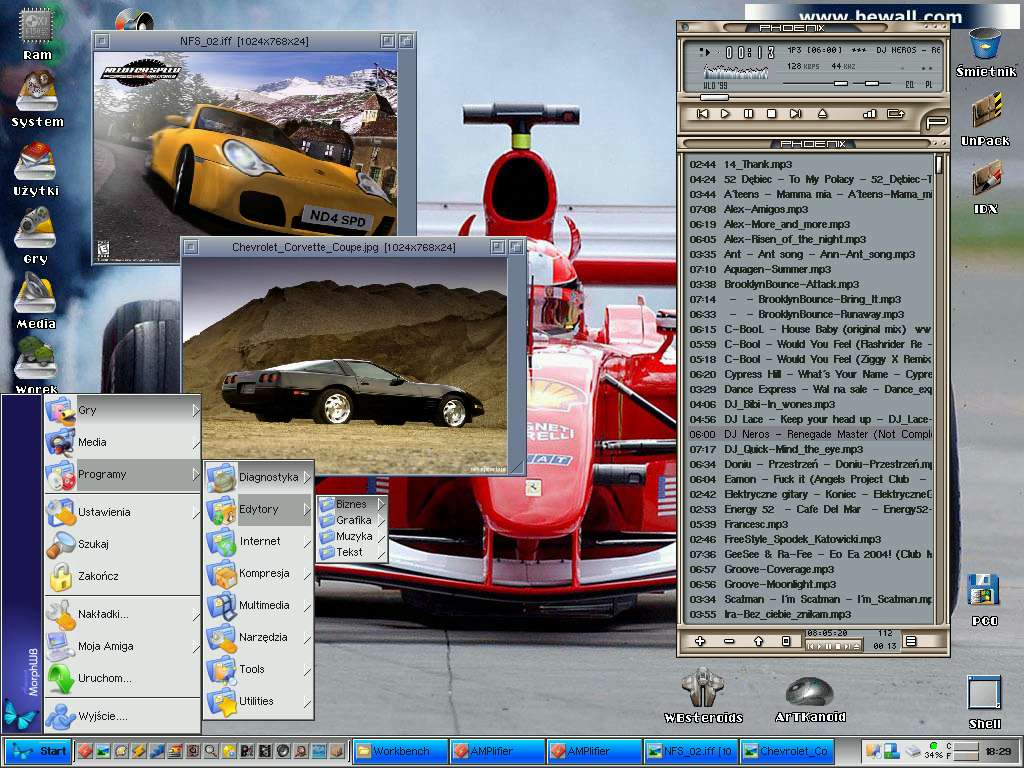Click the printer icon in the system tray
The width and height of the screenshot is (1024, 768).
pos(912,752)
